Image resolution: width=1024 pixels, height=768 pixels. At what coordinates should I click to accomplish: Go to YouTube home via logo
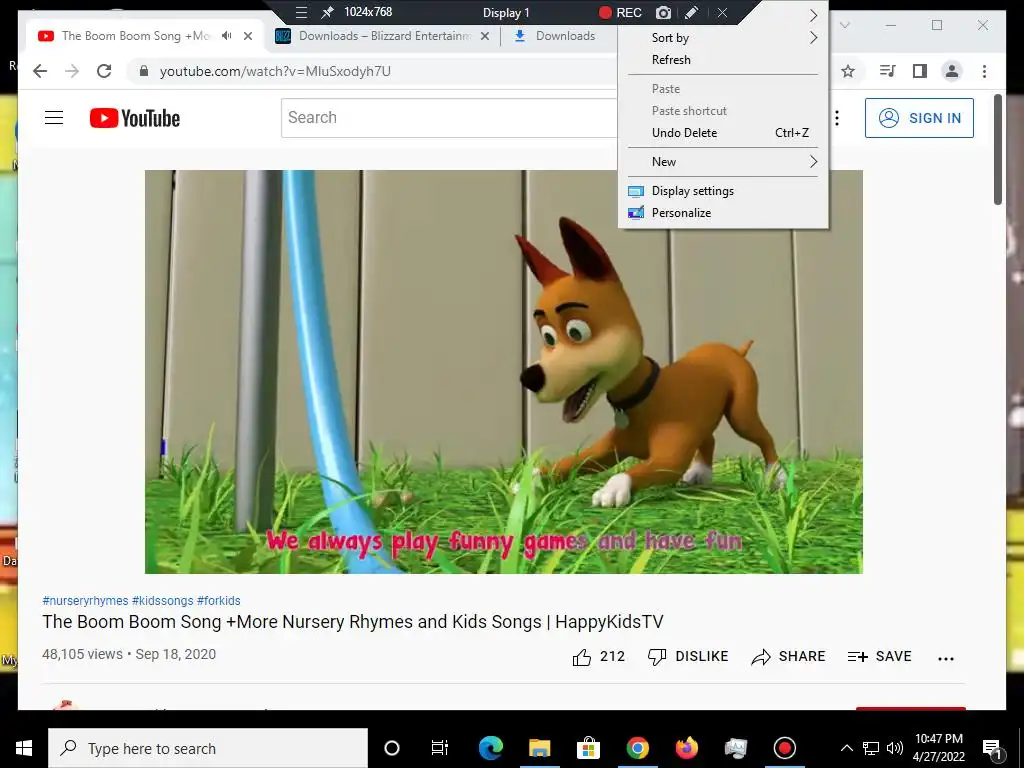click(135, 118)
